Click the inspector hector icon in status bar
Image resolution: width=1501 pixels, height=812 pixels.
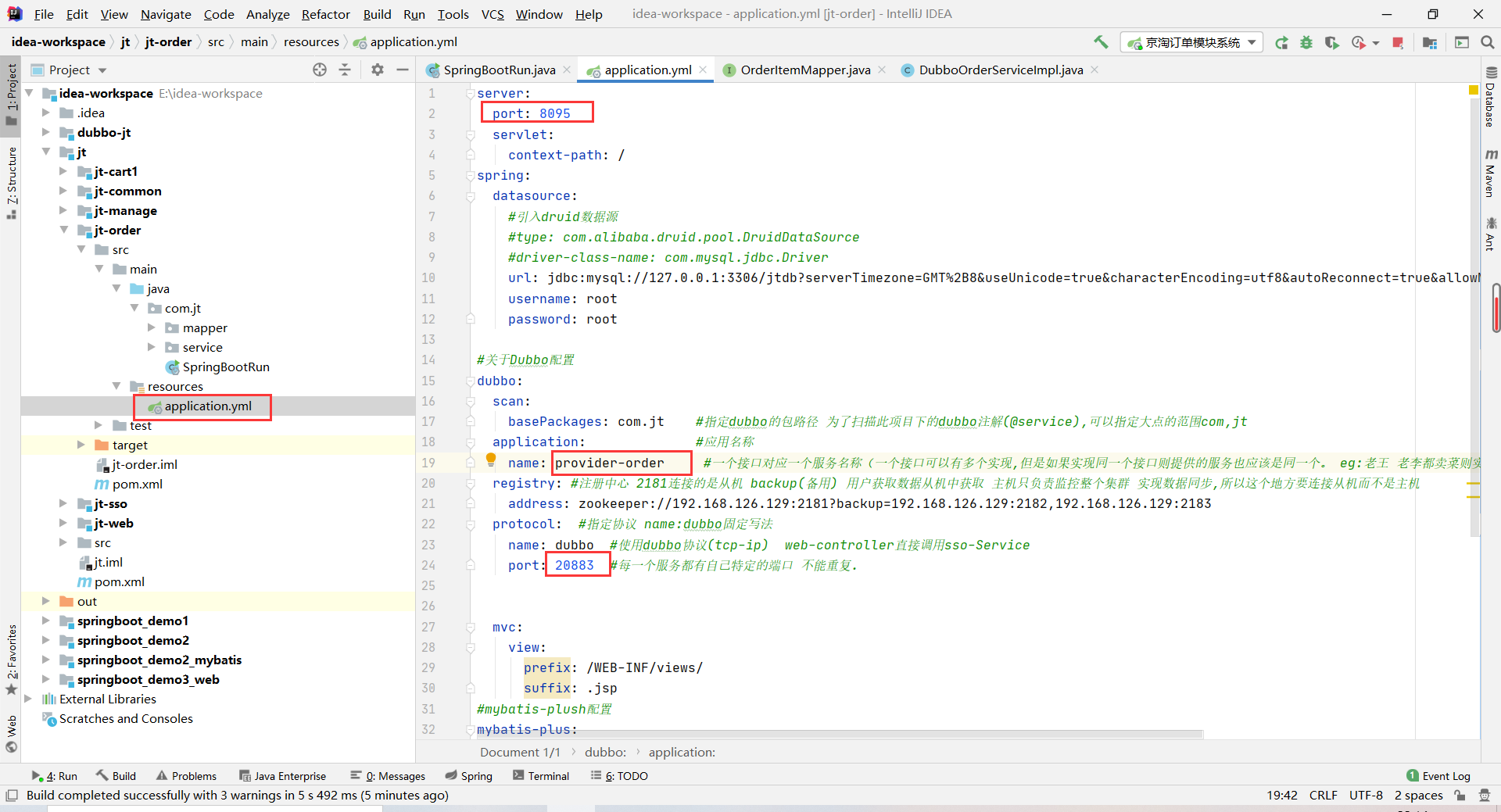pos(1485,796)
